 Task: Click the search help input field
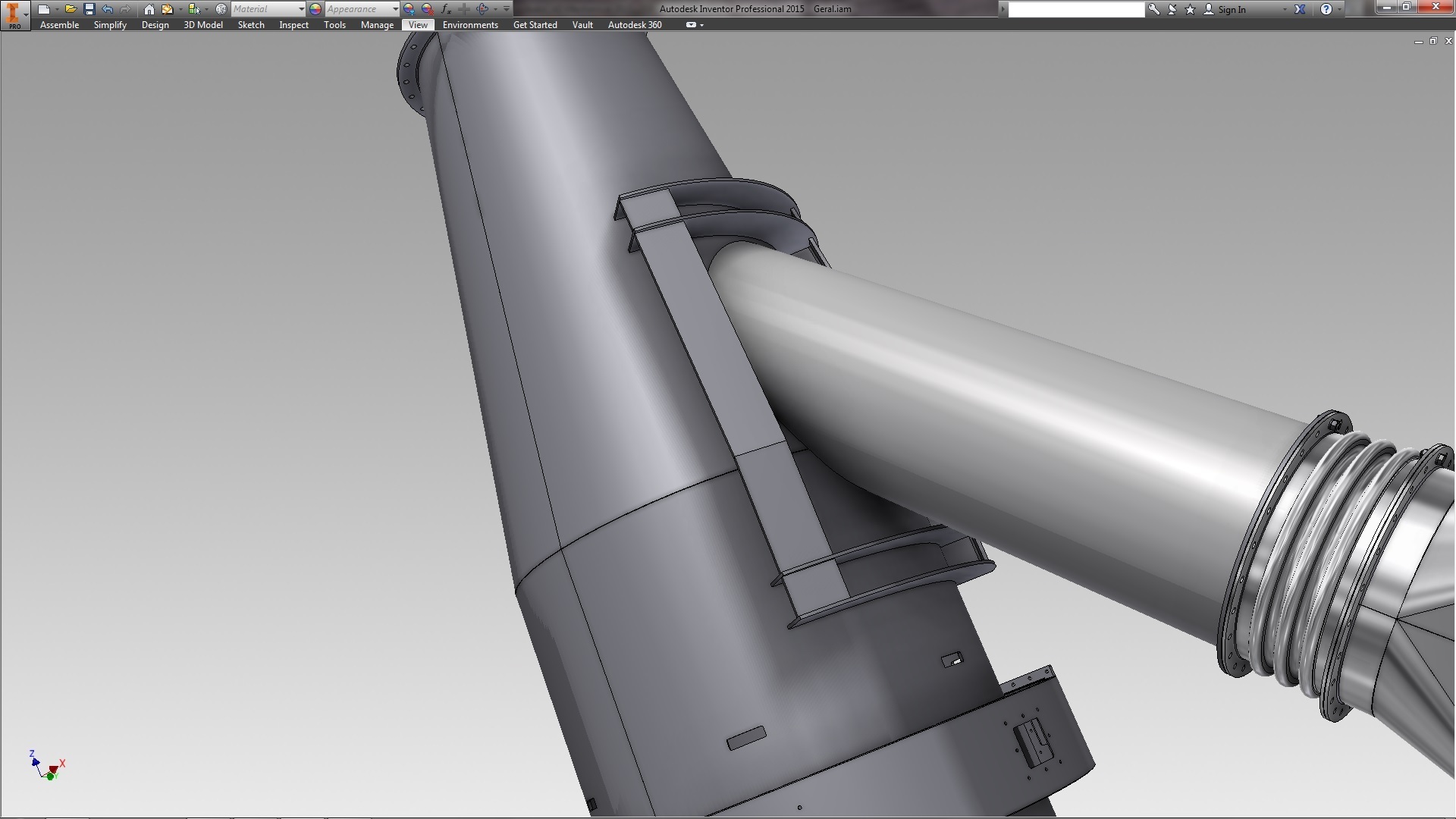pyautogui.click(x=1075, y=9)
